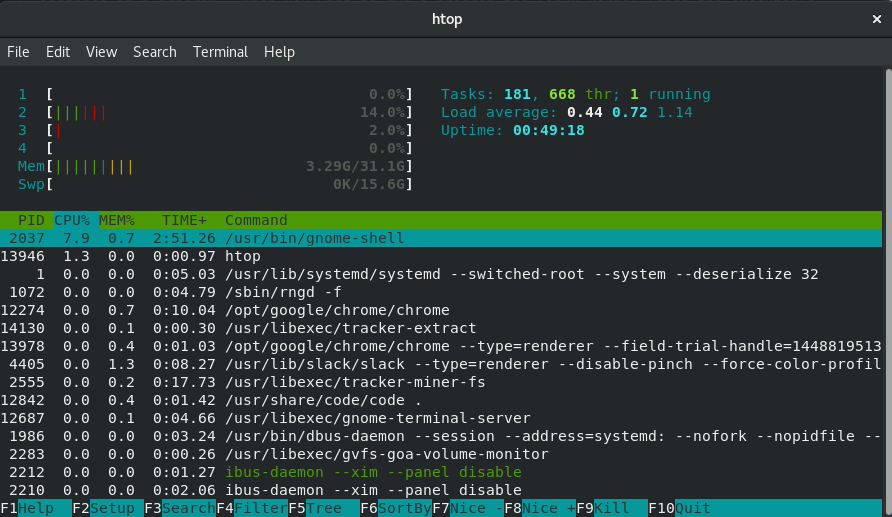Click the Uptime 00:49:18 value
The height and width of the screenshot is (517, 892).
click(x=548, y=130)
